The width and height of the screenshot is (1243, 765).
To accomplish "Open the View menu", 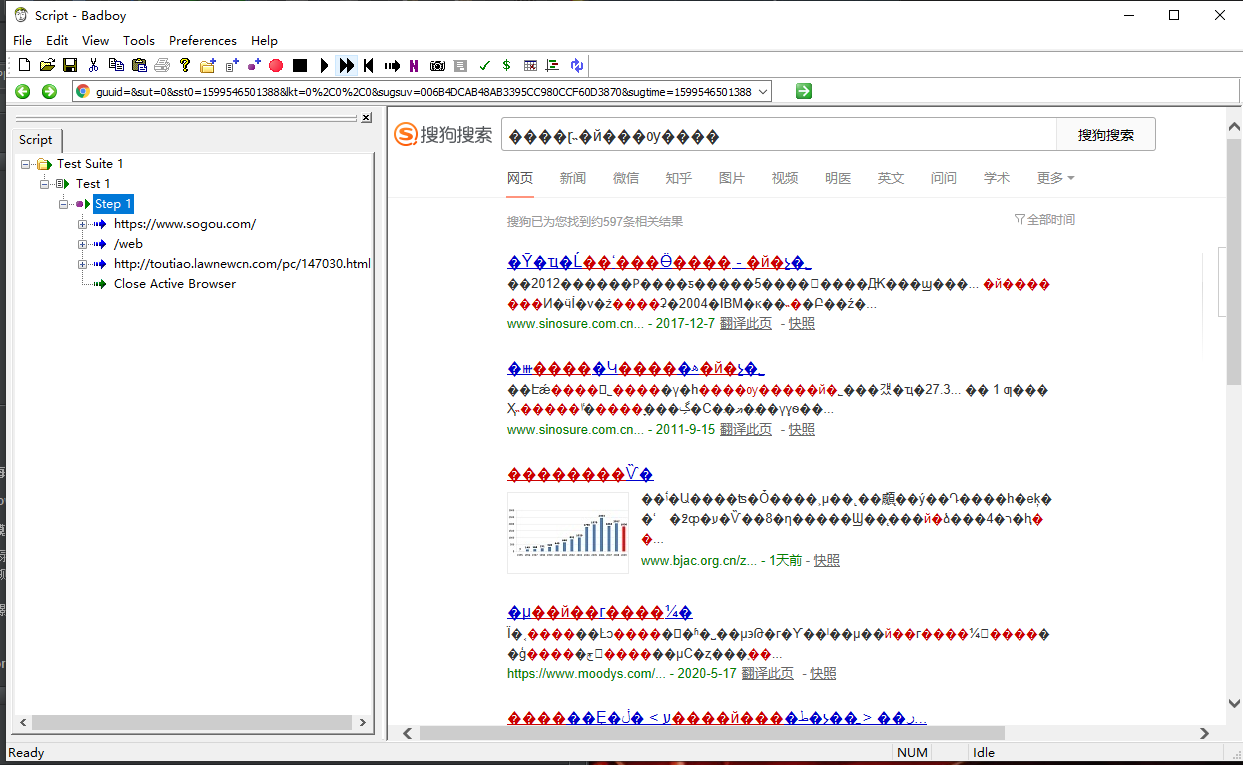I will [x=95, y=40].
